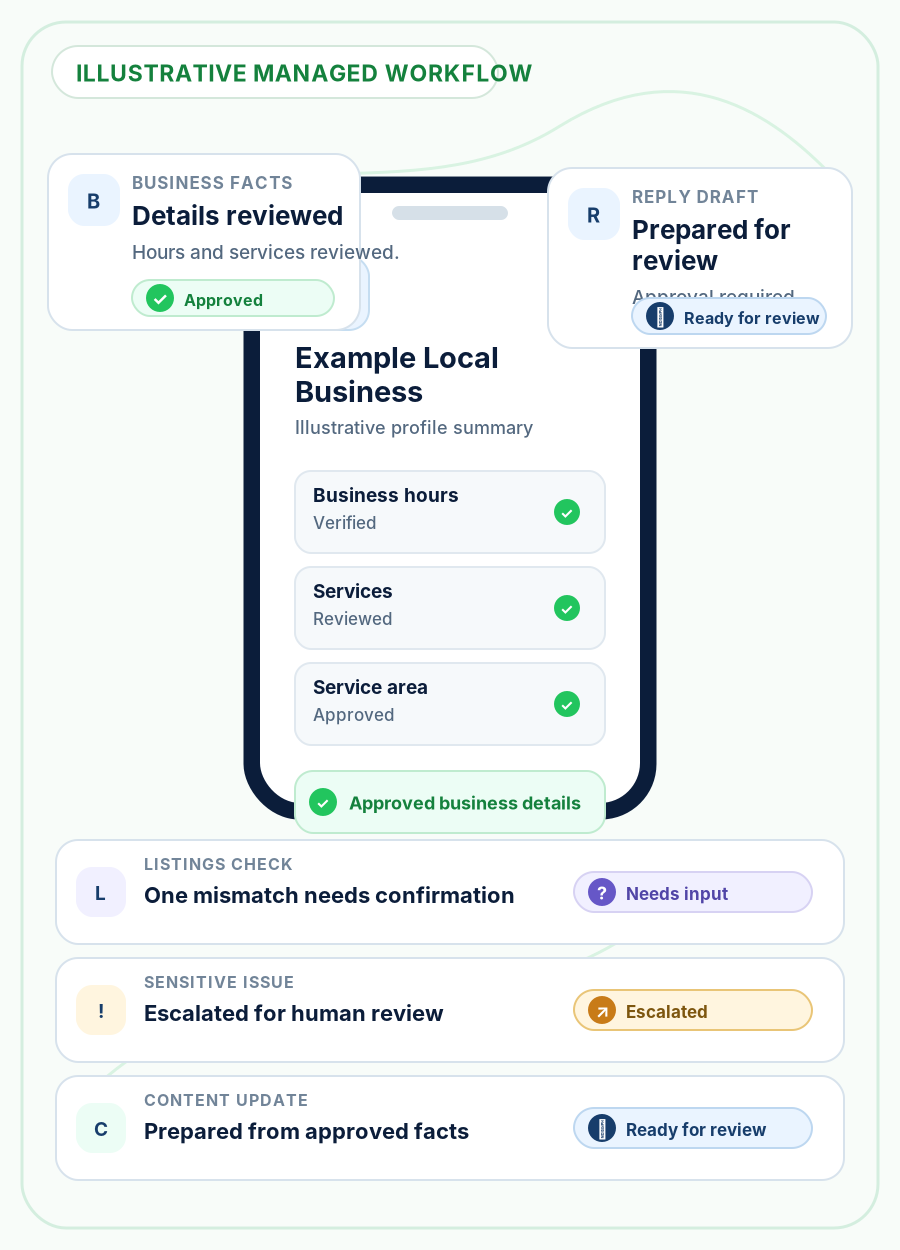Click the arrow icon in Escalated badge

click(602, 1011)
